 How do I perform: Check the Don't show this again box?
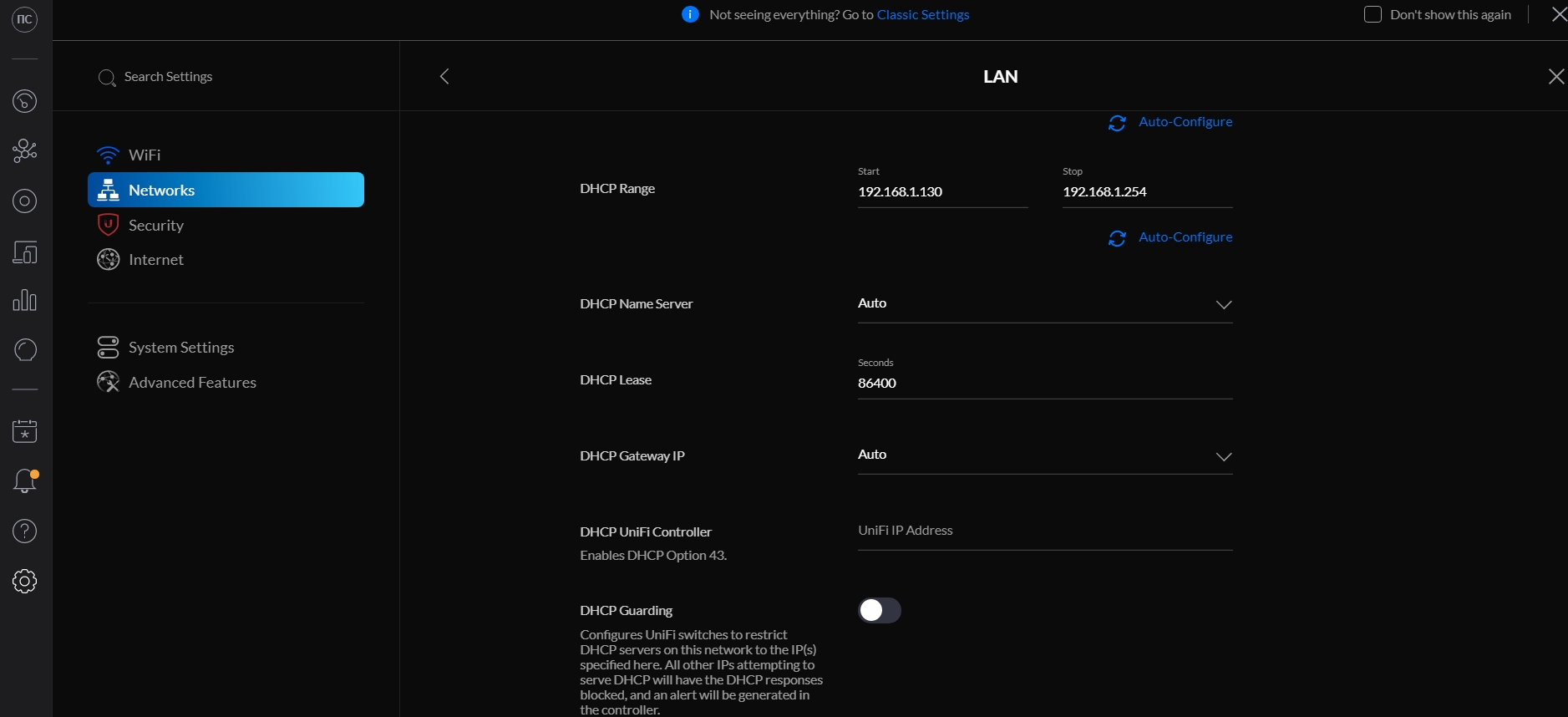coord(1373,14)
